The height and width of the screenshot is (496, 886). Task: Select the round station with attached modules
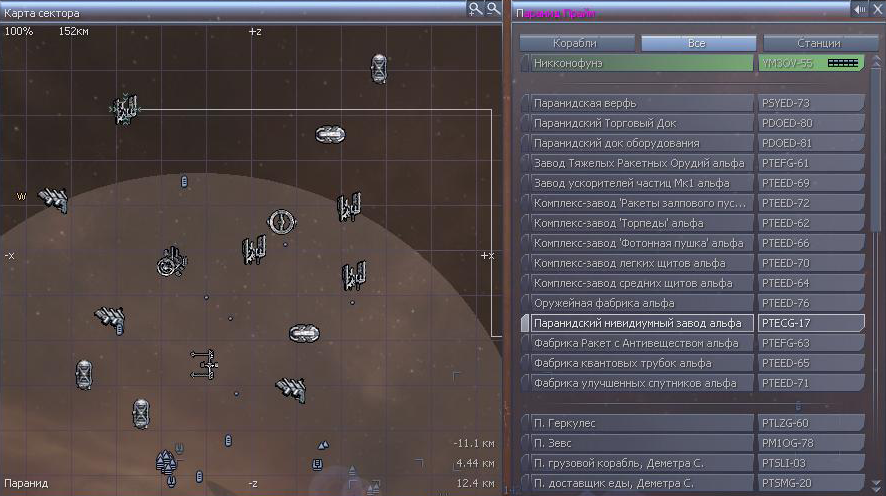[x=172, y=263]
